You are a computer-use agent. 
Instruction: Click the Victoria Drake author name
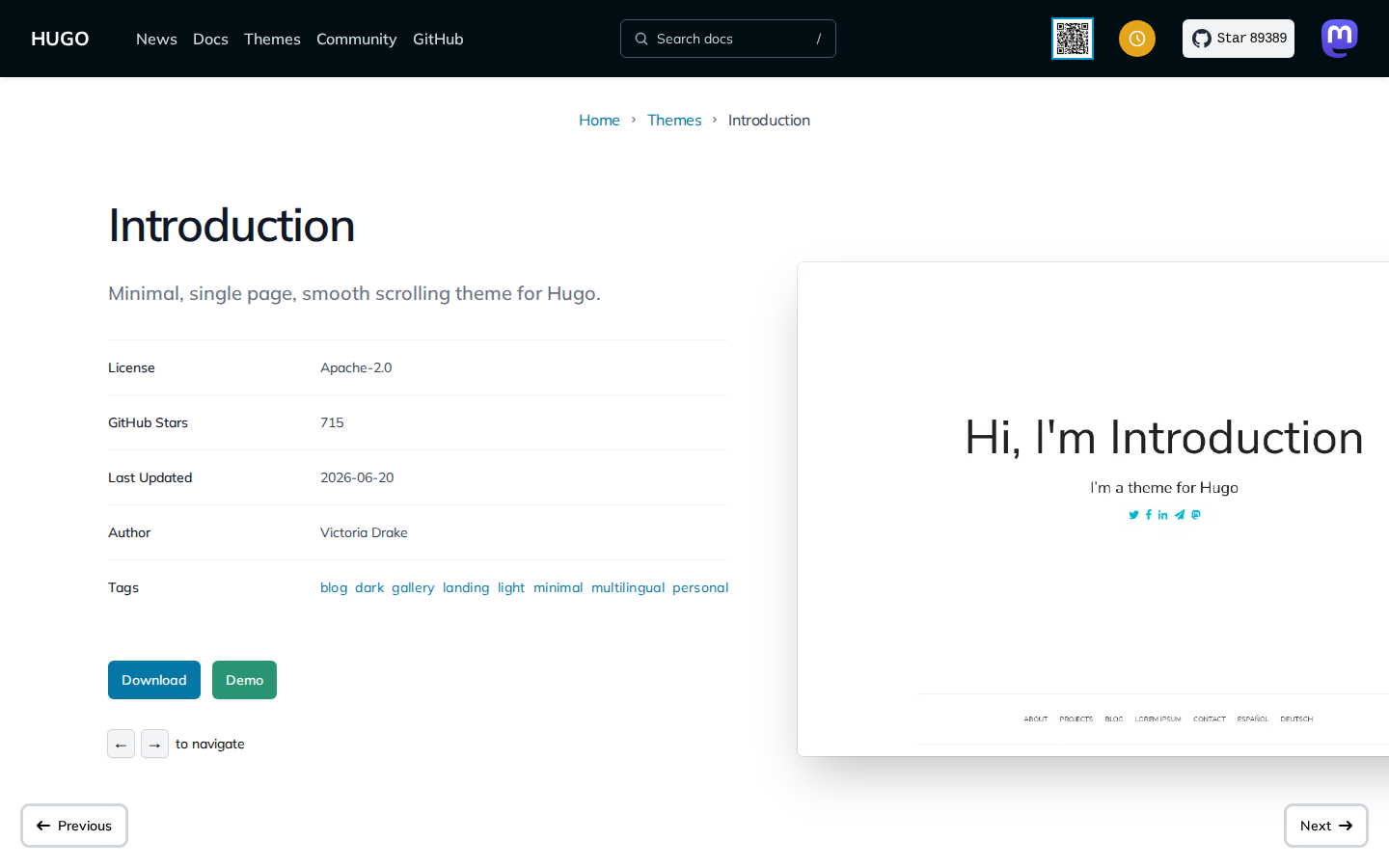pos(364,532)
